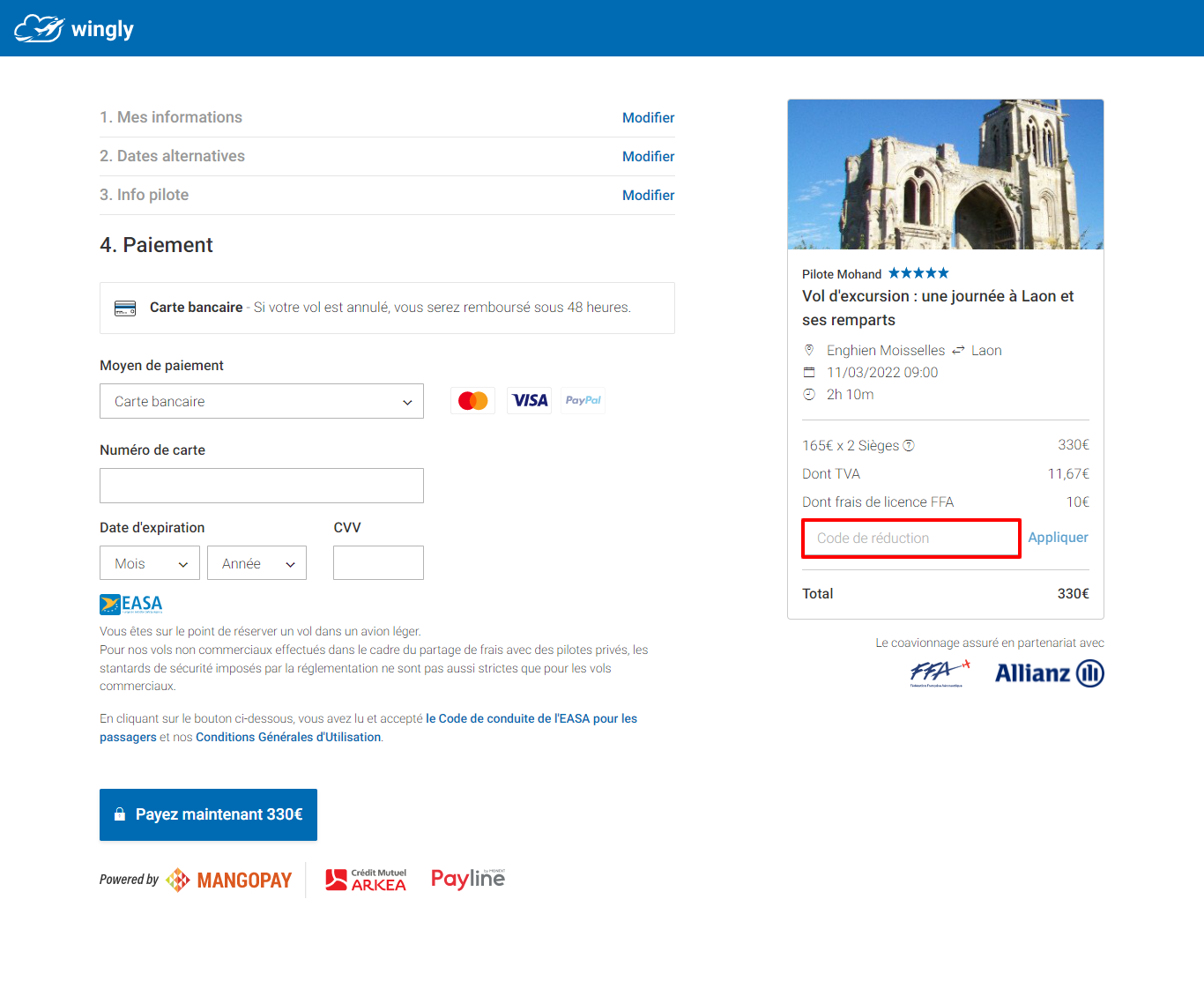Click the Pilote Mohand name
This screenshot has width=1204, height=1003.
click(x=842, y=274)
